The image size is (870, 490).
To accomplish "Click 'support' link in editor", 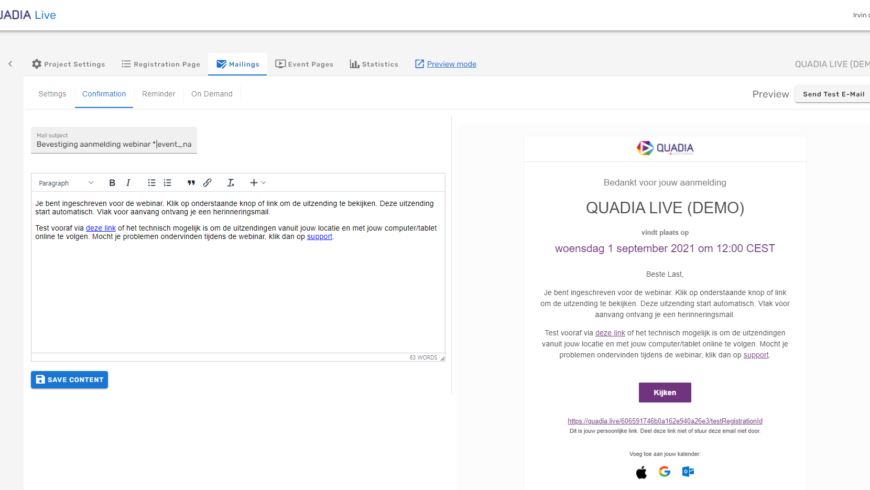I will 320,236.
